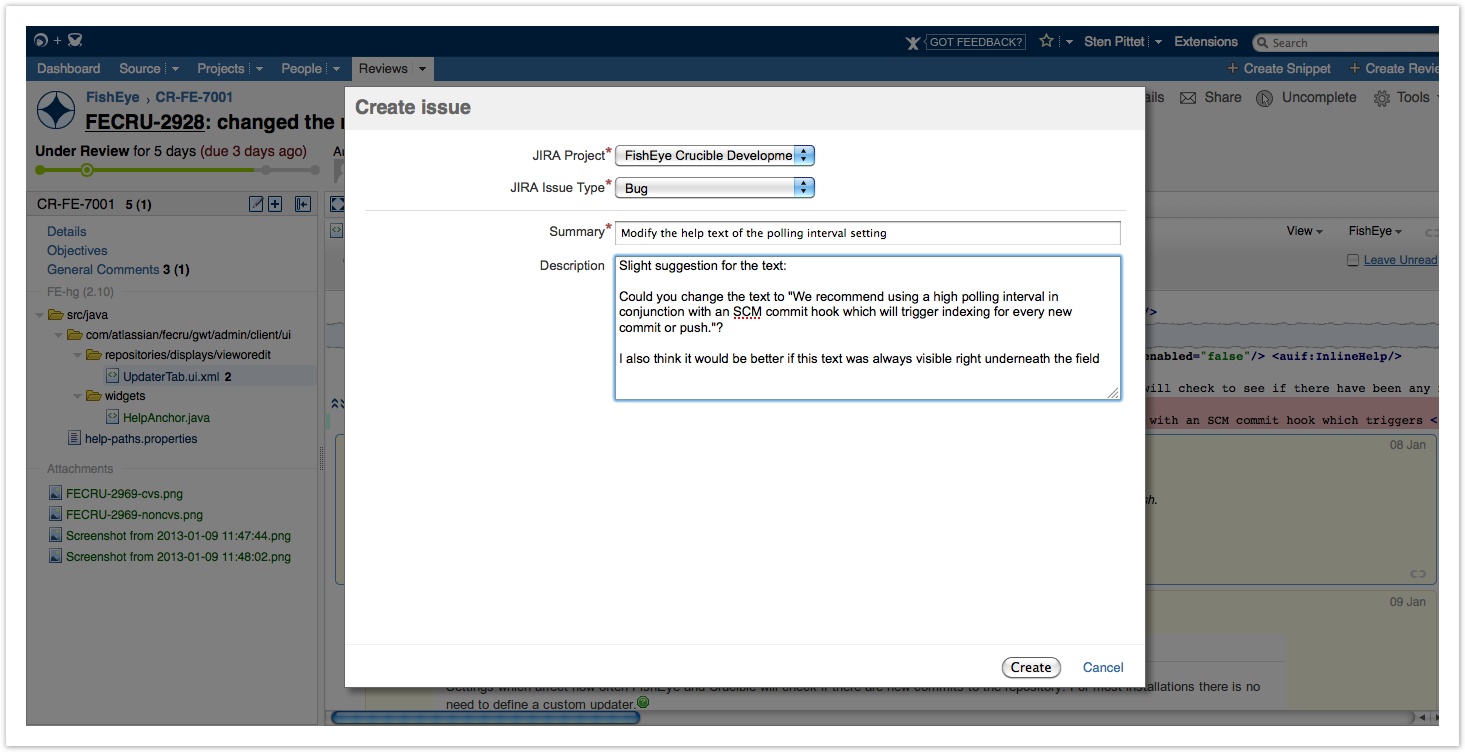Click the FECRU-2969-cvs.png image icon
Viewport: 1465px width, 752px height.
point(56,494)
